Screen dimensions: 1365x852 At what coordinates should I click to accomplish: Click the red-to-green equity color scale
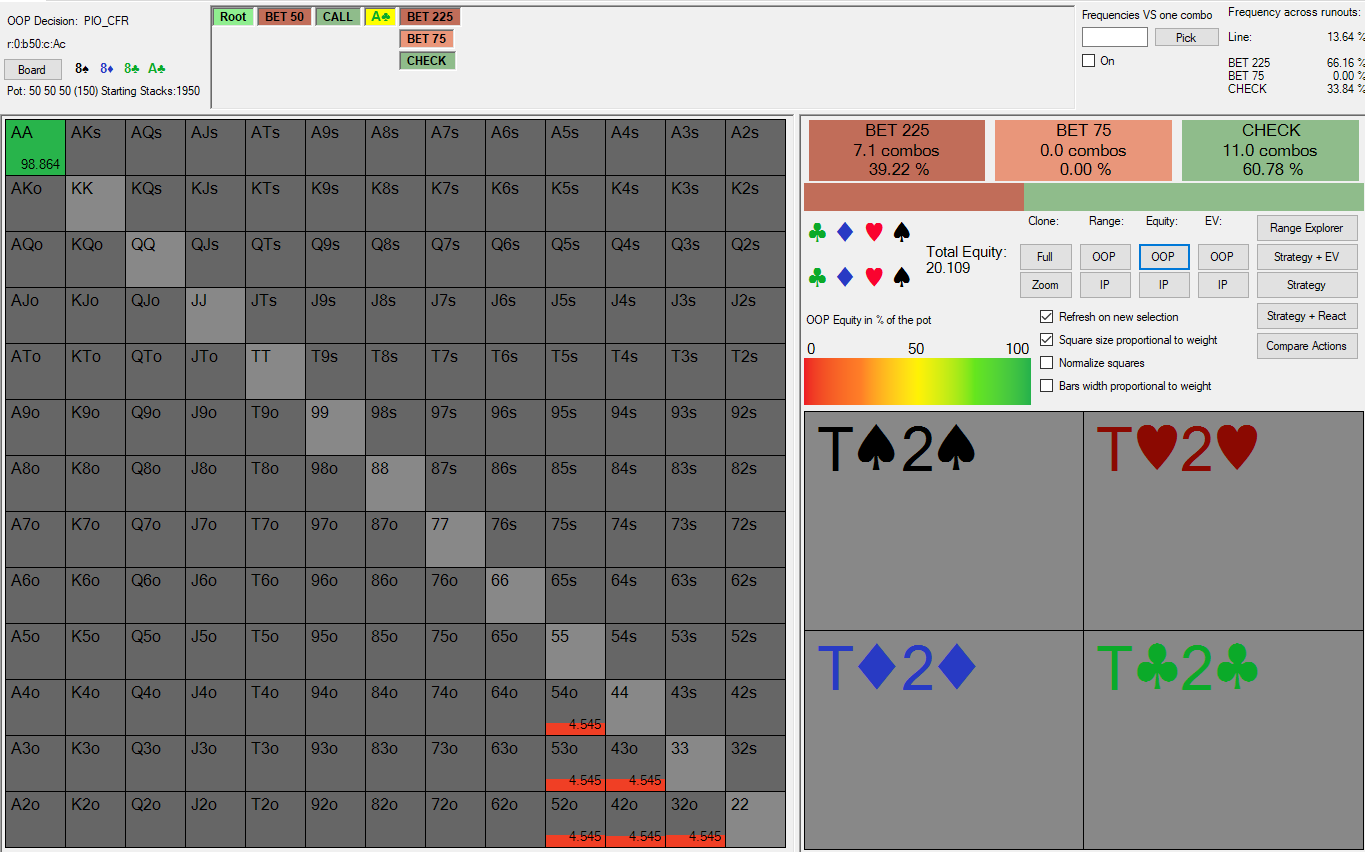click(917, 381)
